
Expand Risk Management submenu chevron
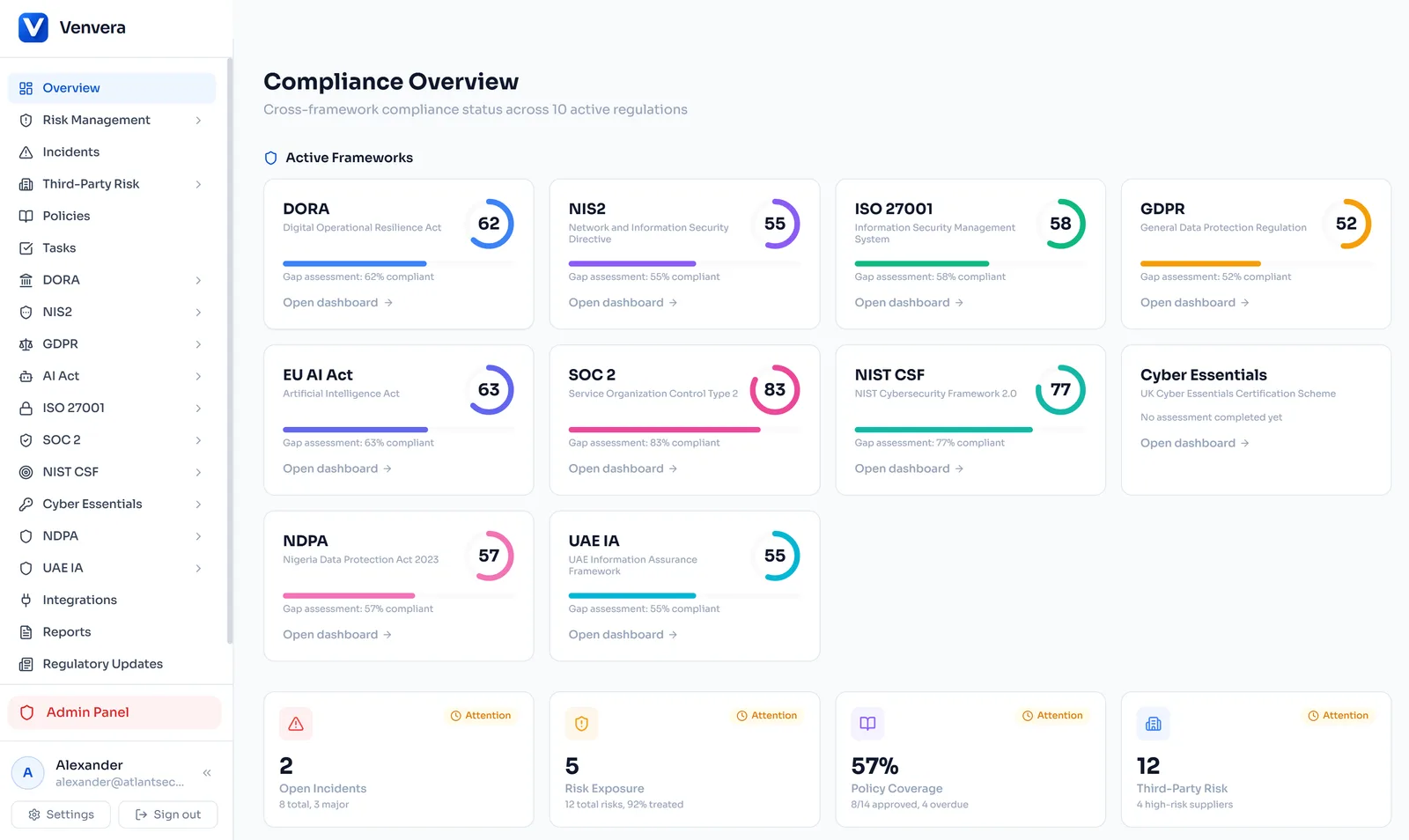198,121
